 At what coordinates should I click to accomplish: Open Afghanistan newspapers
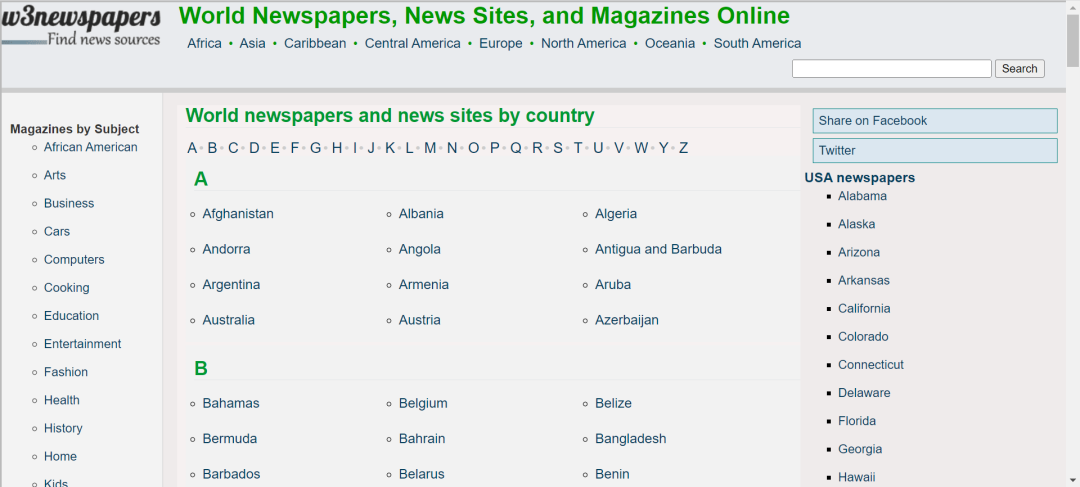[x=238, y=214]
